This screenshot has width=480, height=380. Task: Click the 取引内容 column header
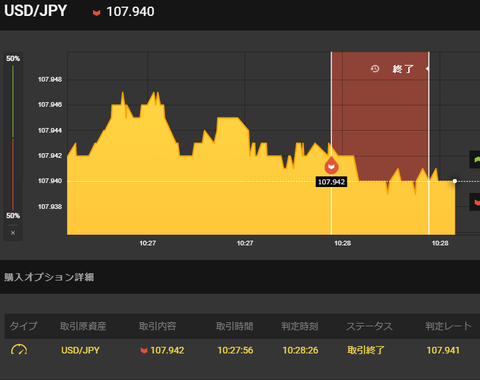click(157, 326)
